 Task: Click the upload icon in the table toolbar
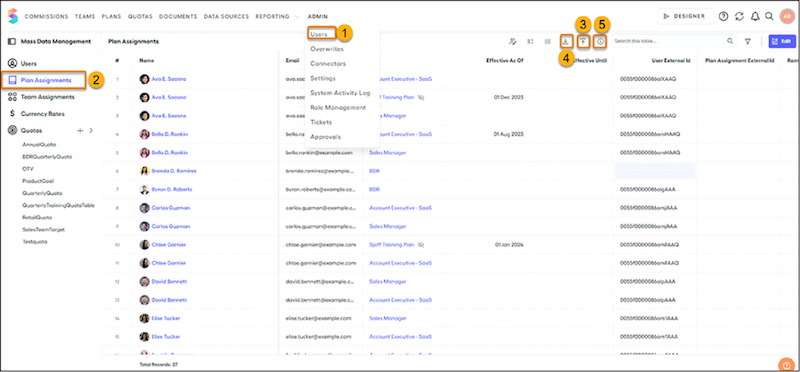583,41
